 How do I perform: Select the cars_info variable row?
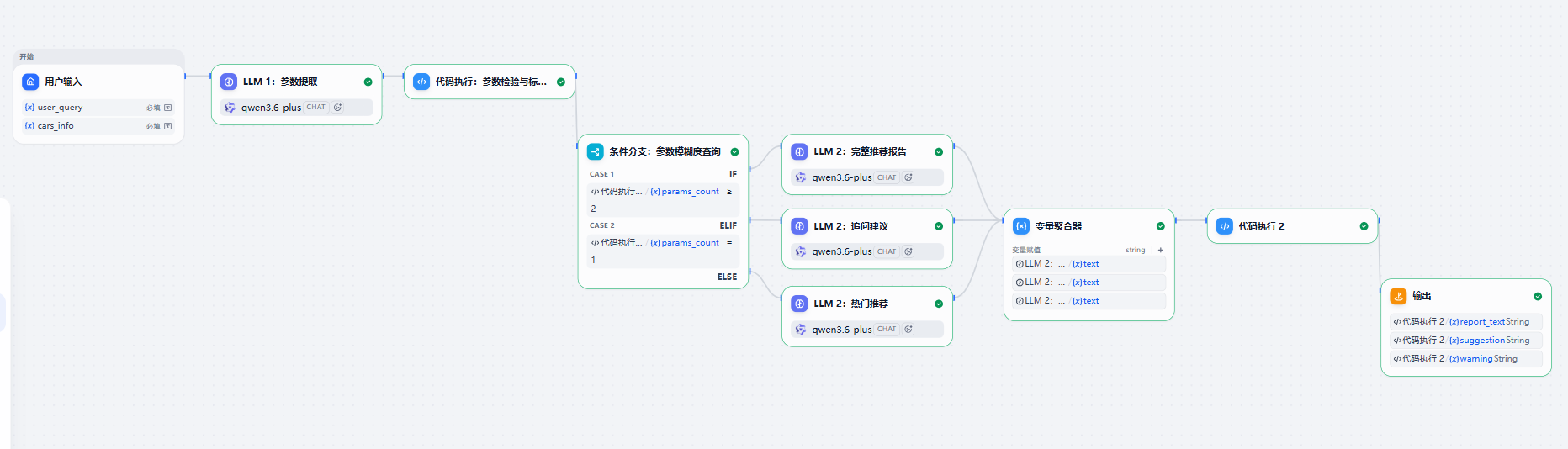pyautogui.click(x=98, y=126)
